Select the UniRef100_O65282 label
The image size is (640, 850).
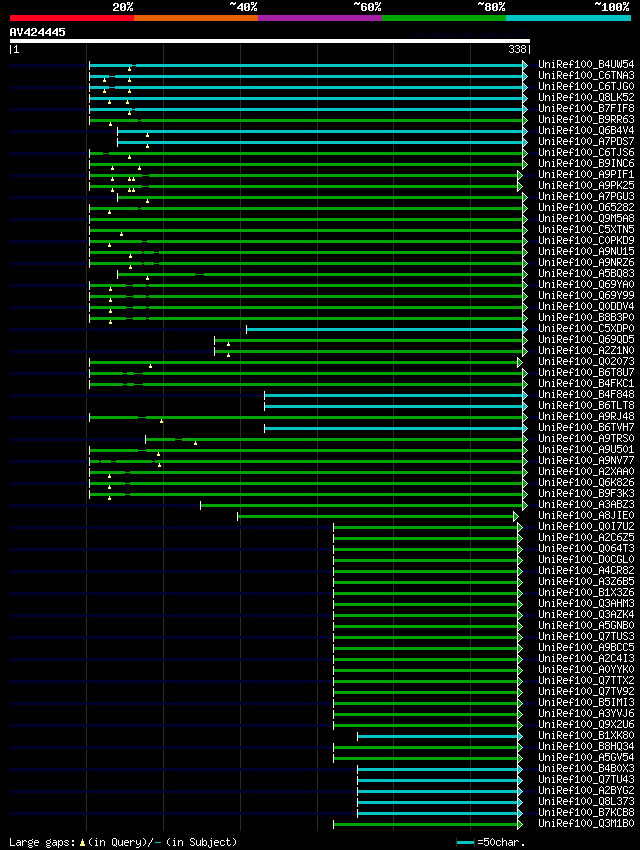pyautogui.click(x=586, y=207)
